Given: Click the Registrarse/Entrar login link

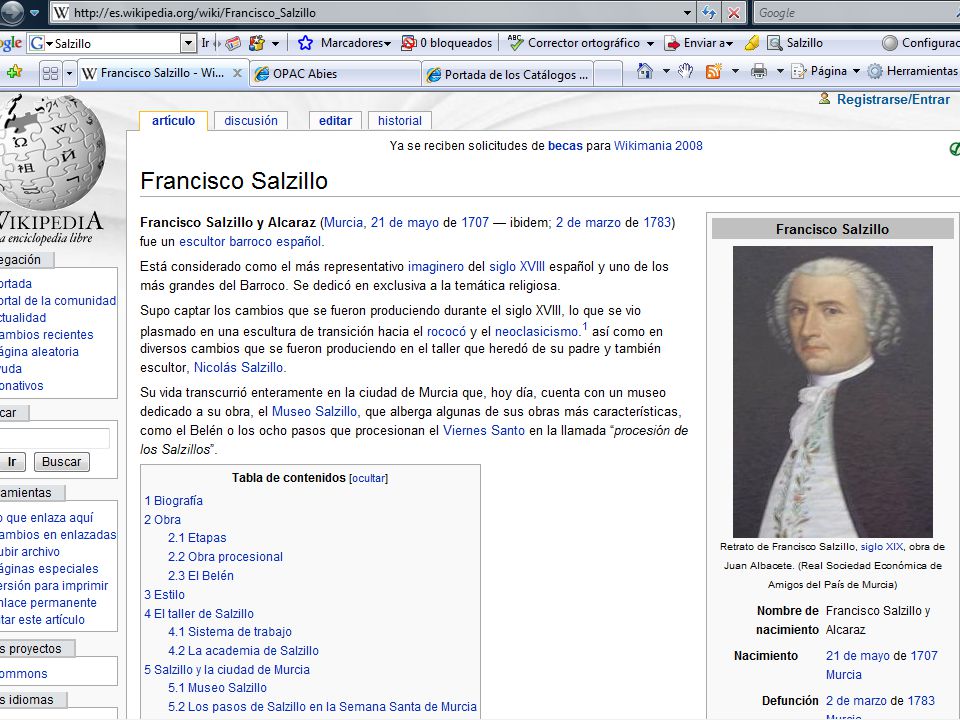Looking at the screenshot, I should click(x=893, y=99).
